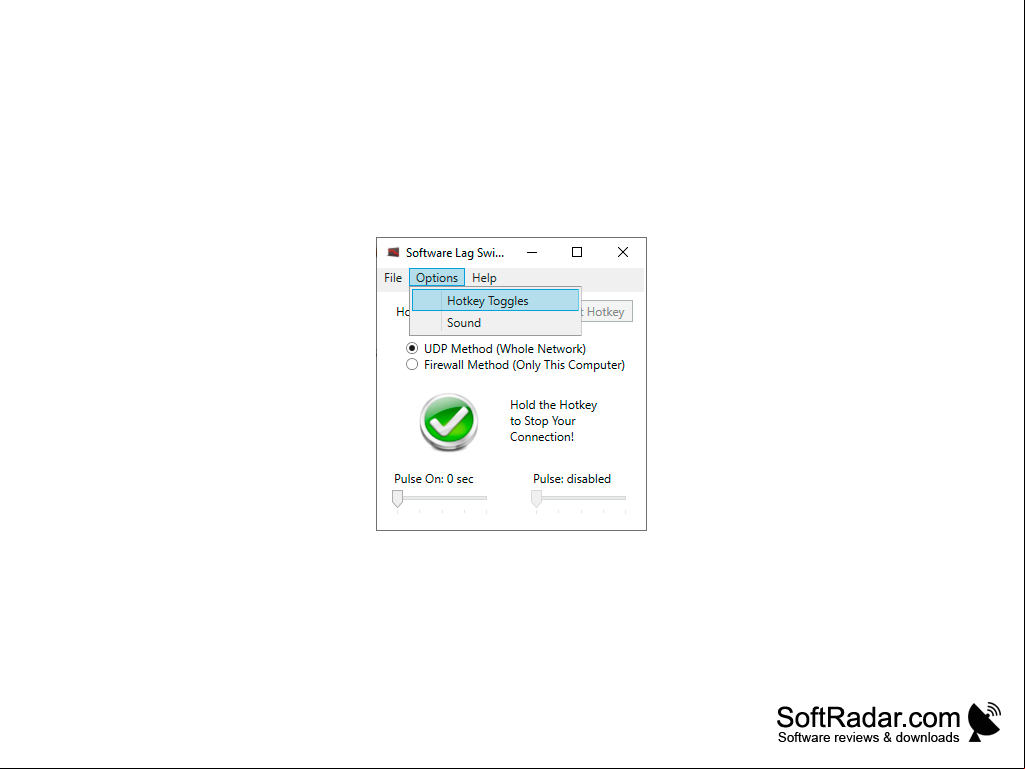The height and width of the screenshot is (769, 1025).
Task: Click the green checkmark connection status icon
Action: [448, 422]
